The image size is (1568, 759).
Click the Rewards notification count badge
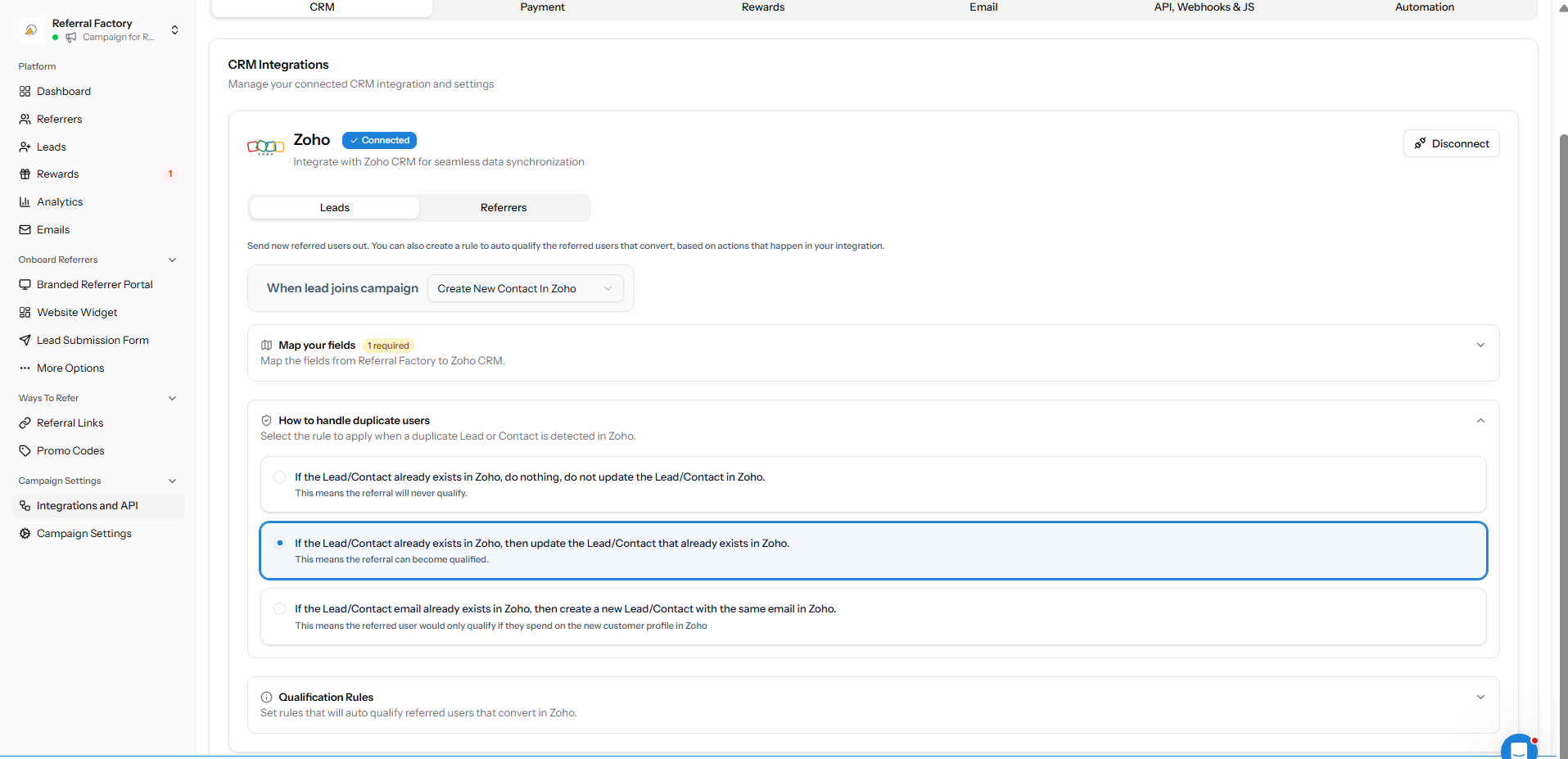click(x=170, y=174)
